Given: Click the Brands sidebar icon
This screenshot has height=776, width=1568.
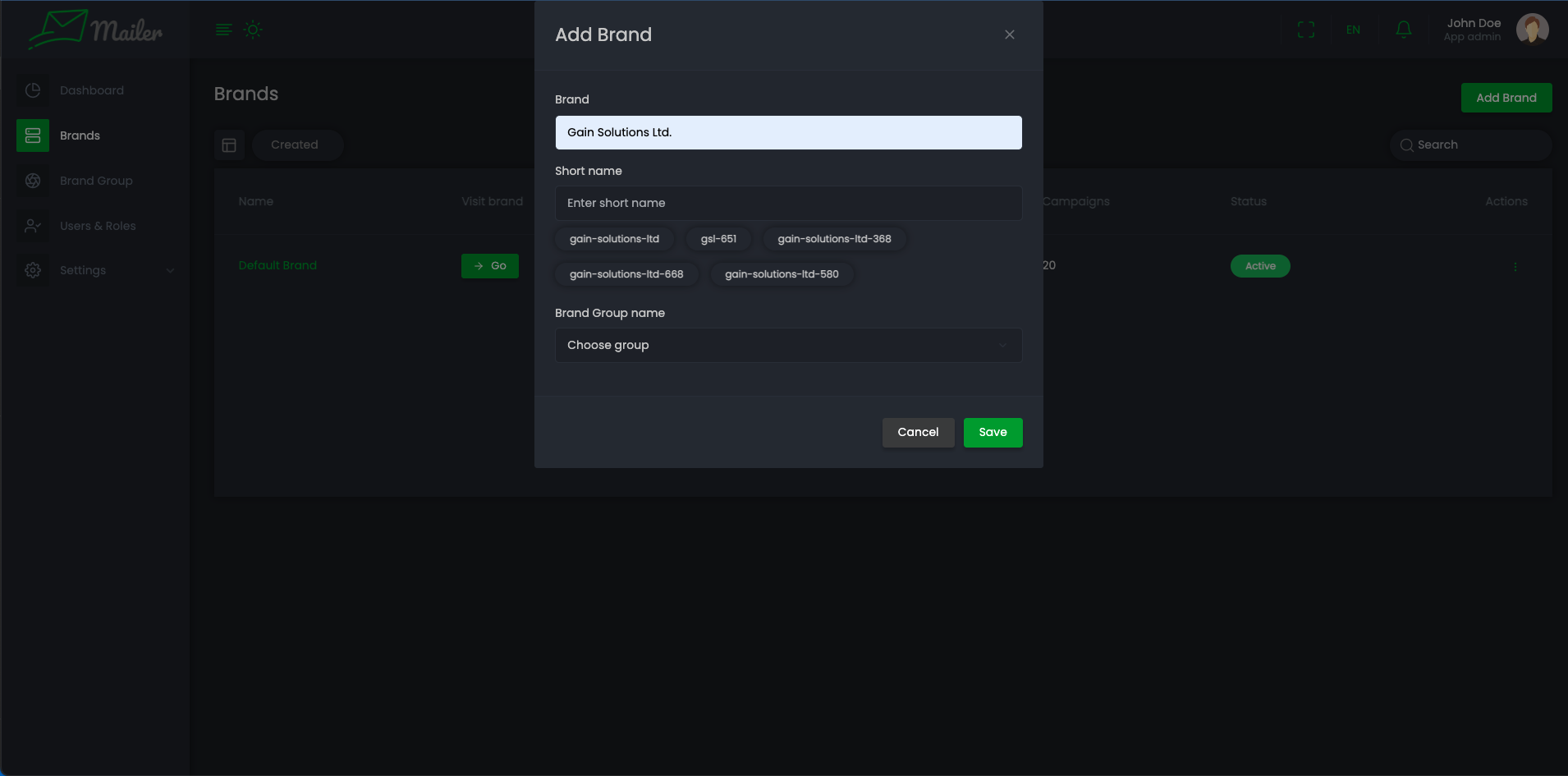Looking at the screenshot, I should pos(33,135).
